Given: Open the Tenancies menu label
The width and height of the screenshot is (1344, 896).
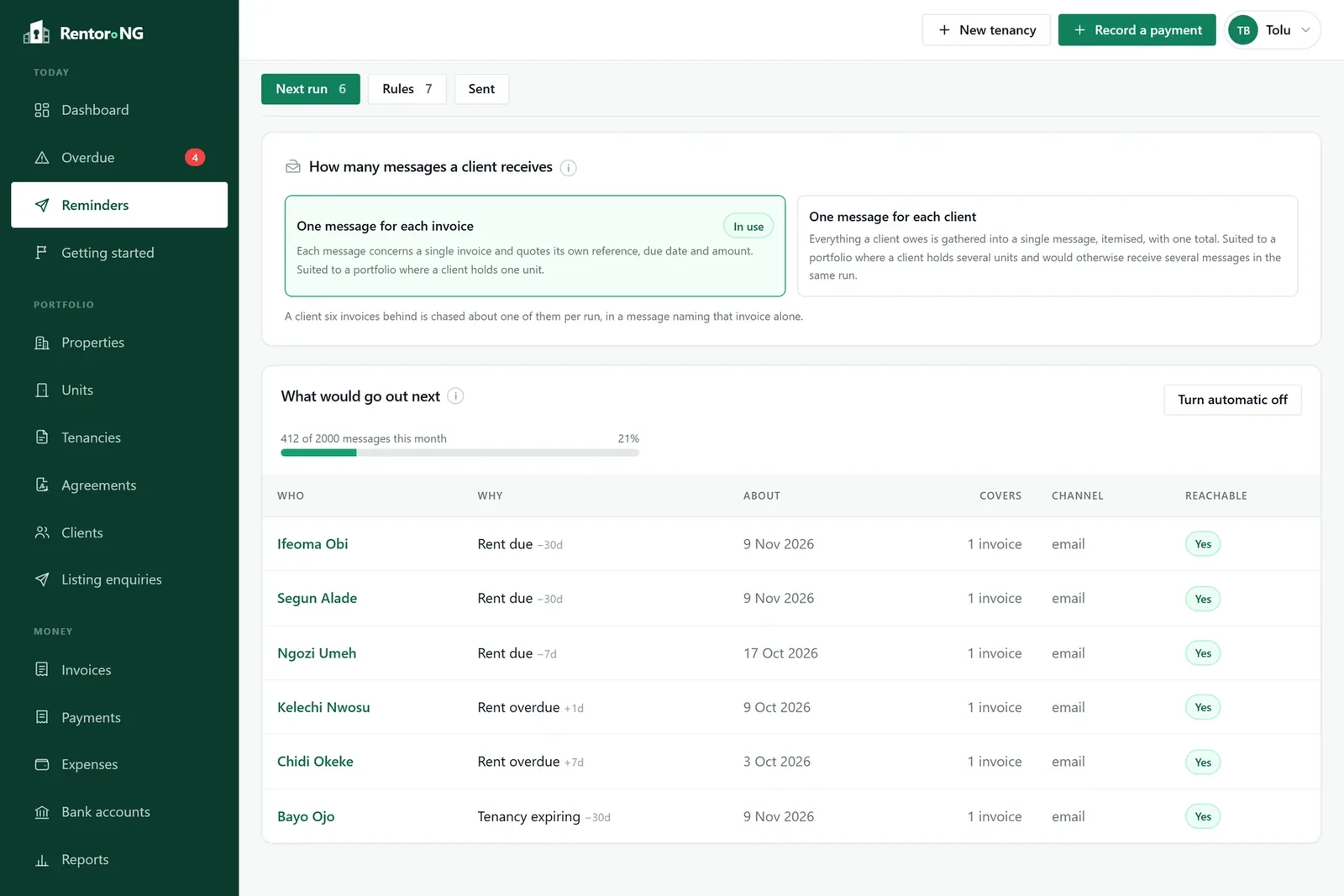Looking at the screenshot, I should pos(91,438).
